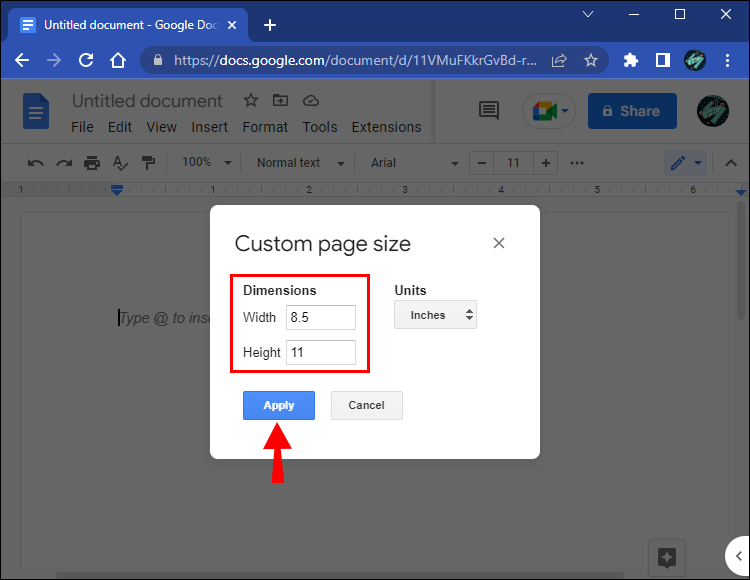Open the Arial font dropdown

(x=414, y=163)
